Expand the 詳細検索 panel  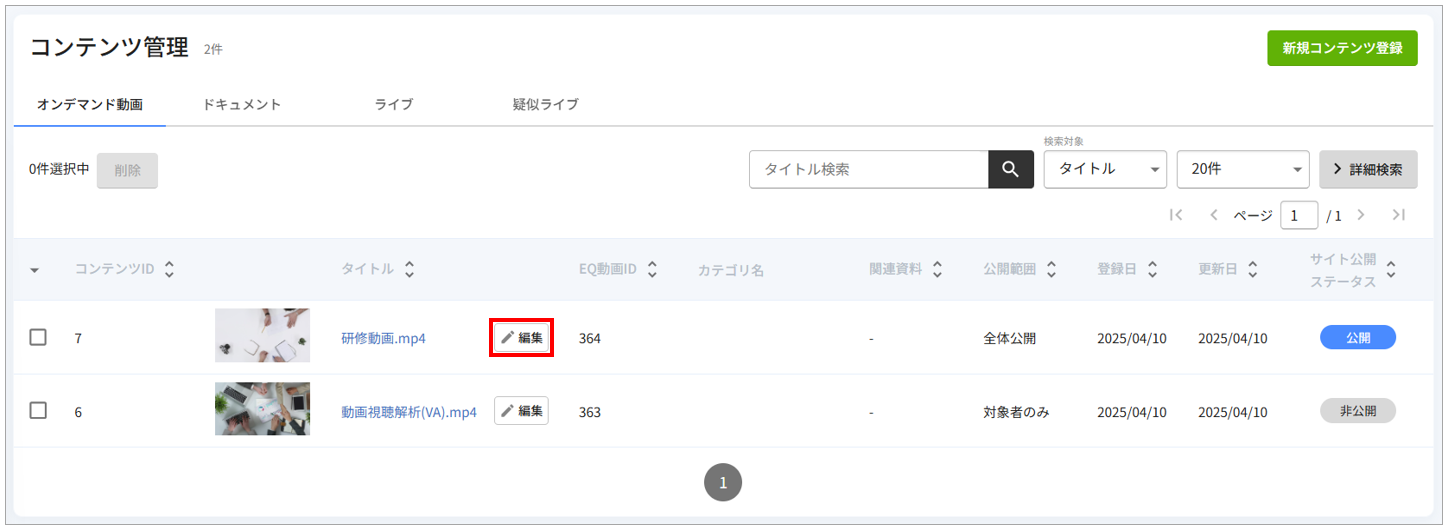(1368, 169)
